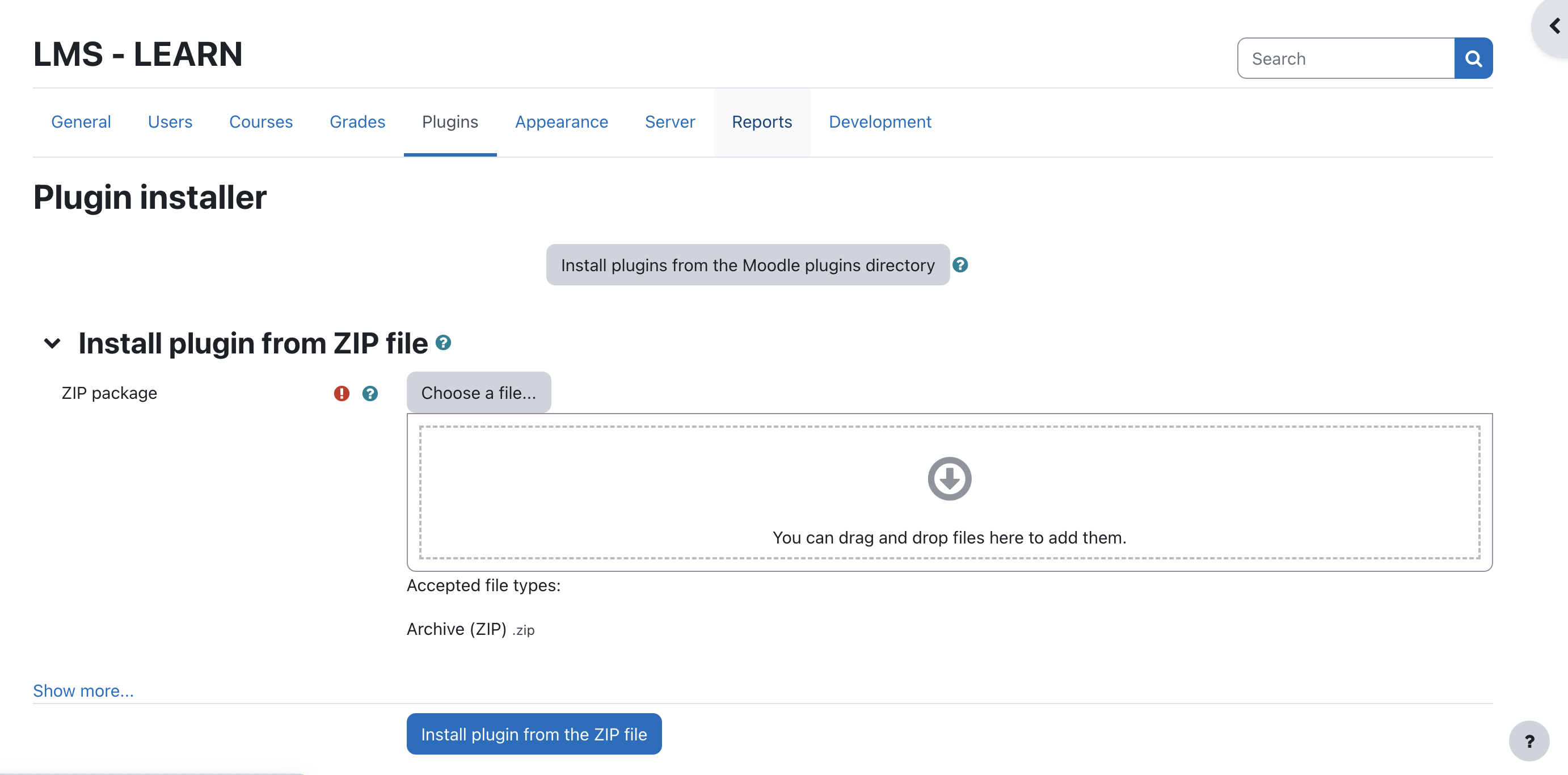Click the download arrow icon in drop zone
The width and height of the screenshot is (1568, 775).
click(x=949, y=478)
